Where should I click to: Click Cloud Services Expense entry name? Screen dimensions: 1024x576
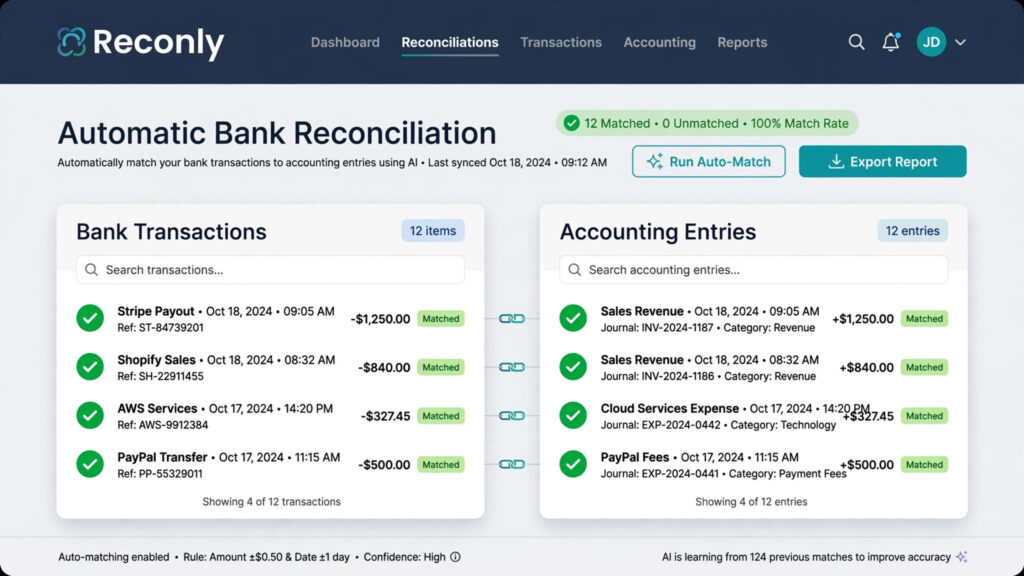pyautogui.click(x=669, y=409)
